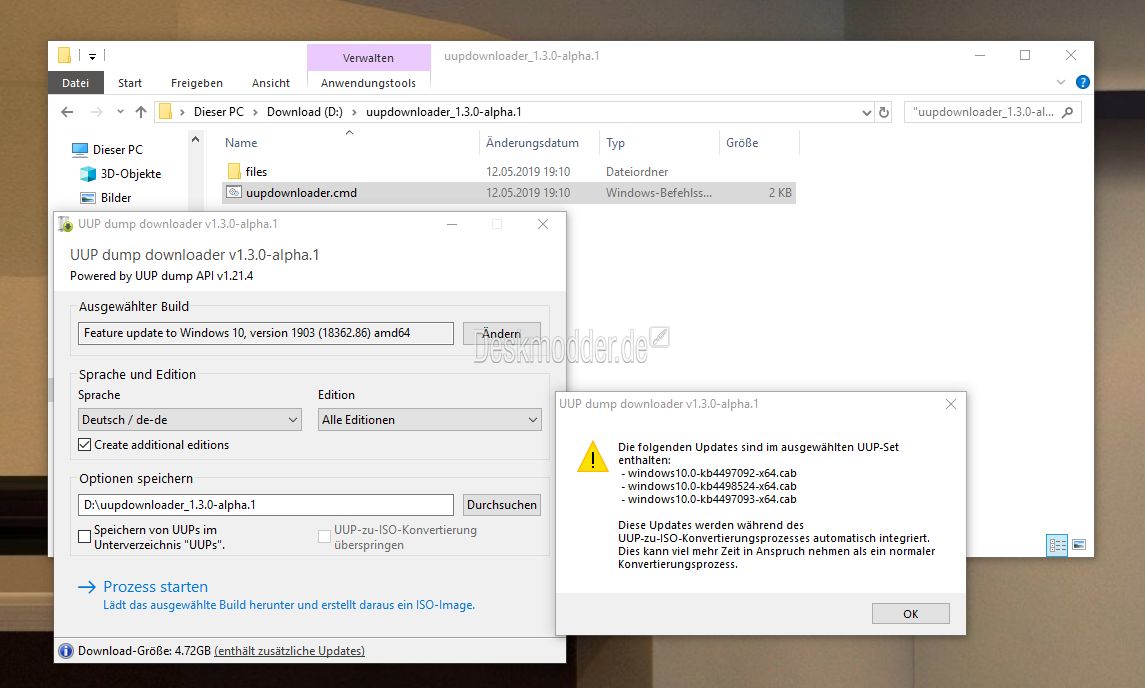
Task: Click uupdownloader_1.3.0-alpha.1 breadcrumb segment
Action: [443, 112]
